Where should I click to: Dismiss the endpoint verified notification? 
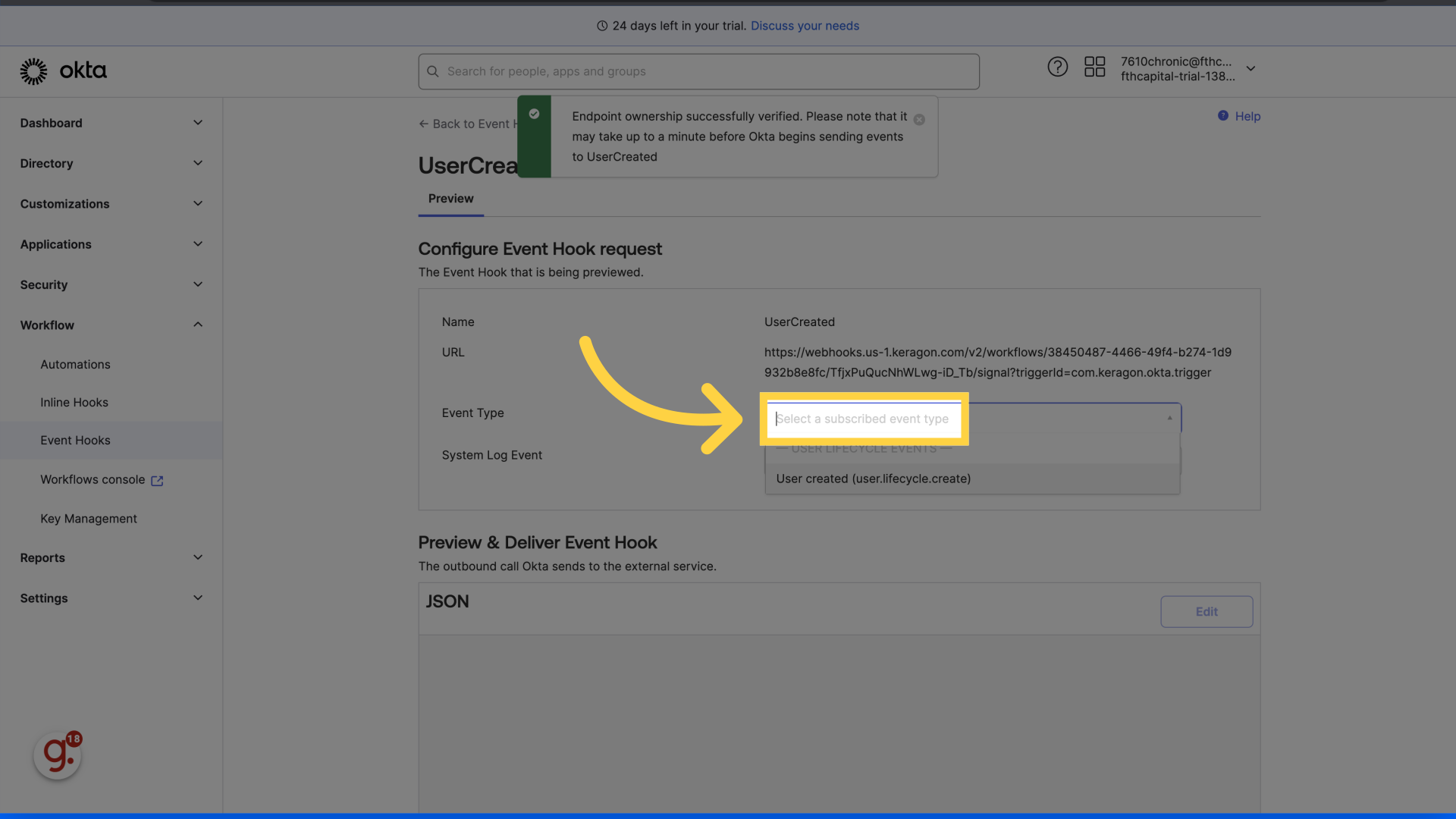coord(919,120)
